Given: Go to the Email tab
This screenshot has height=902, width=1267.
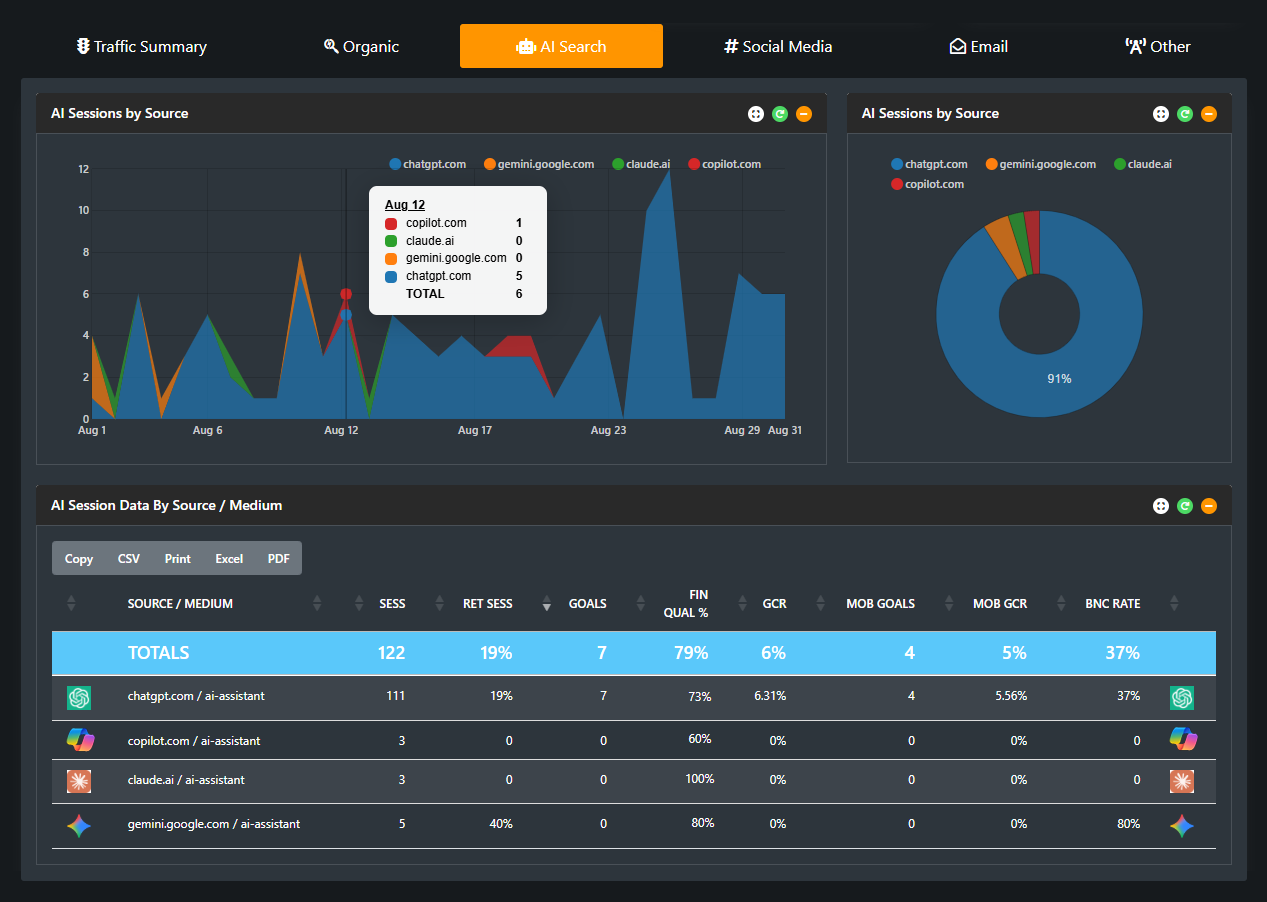Looking at the screenshot, I should (978, 46).
